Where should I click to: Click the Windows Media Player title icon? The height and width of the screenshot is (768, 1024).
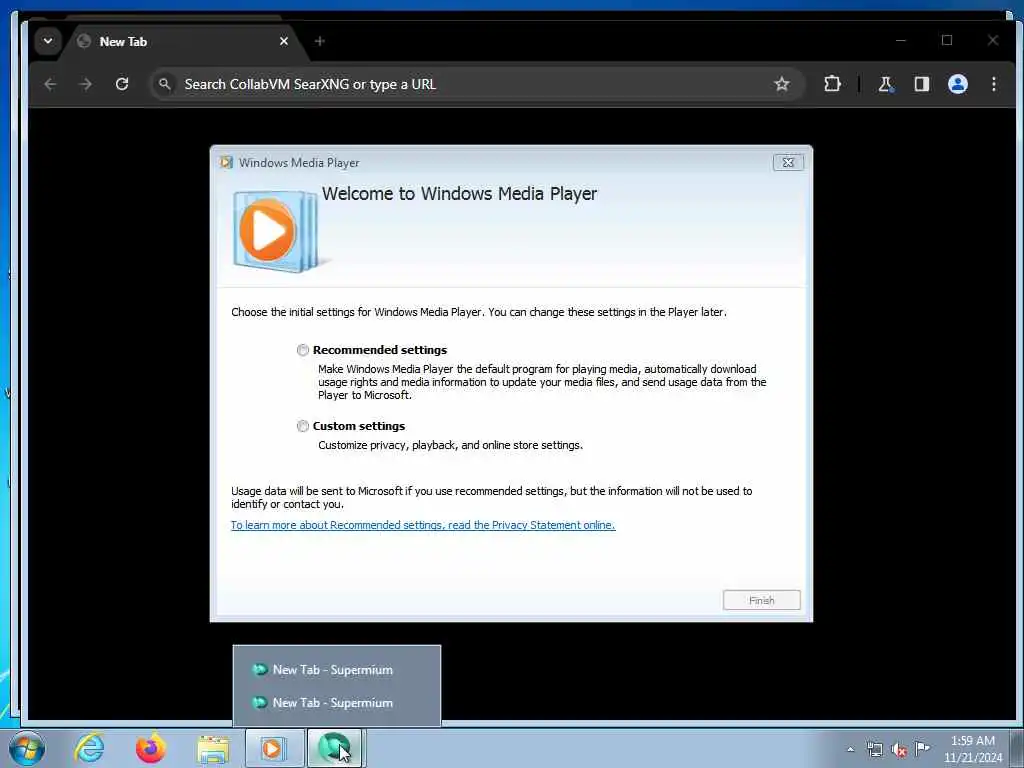[226, 163]
